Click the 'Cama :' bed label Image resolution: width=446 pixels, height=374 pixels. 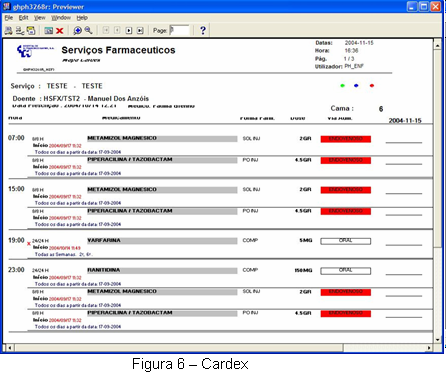(x=342, y=108)
